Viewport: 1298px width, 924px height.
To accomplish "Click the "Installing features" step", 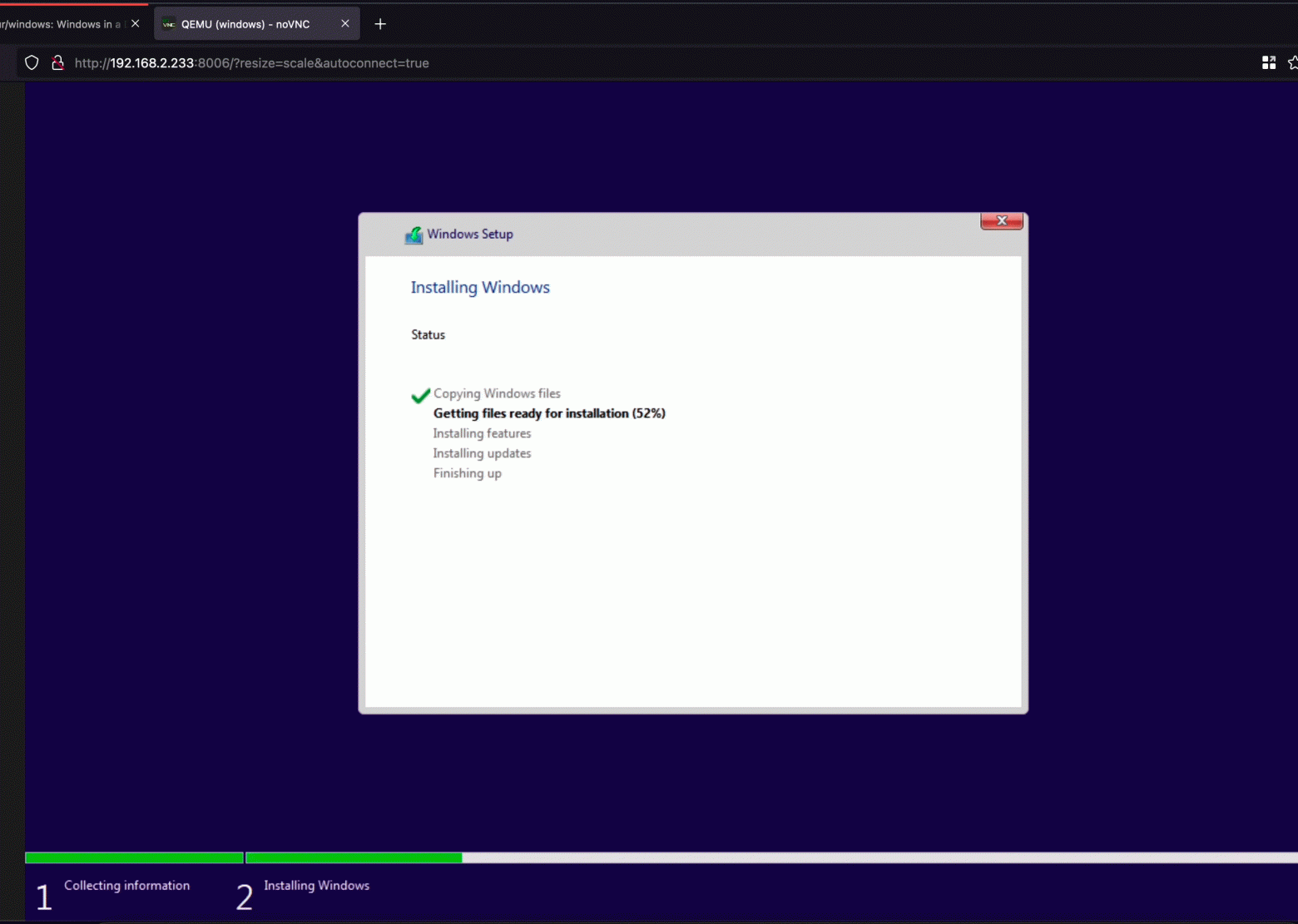I will [482, 433].
